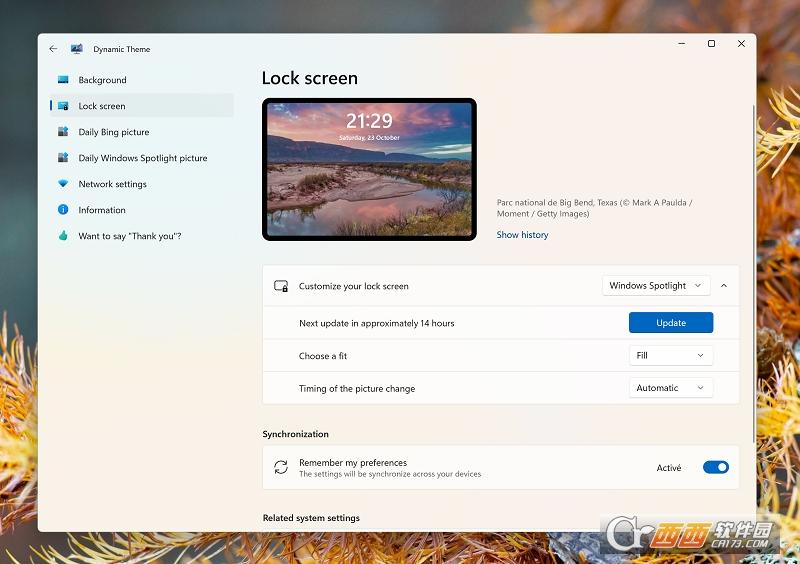
Task: Open the Windows Spotlight dropdown
Action: pyautogui.click(x=656, y=286)
